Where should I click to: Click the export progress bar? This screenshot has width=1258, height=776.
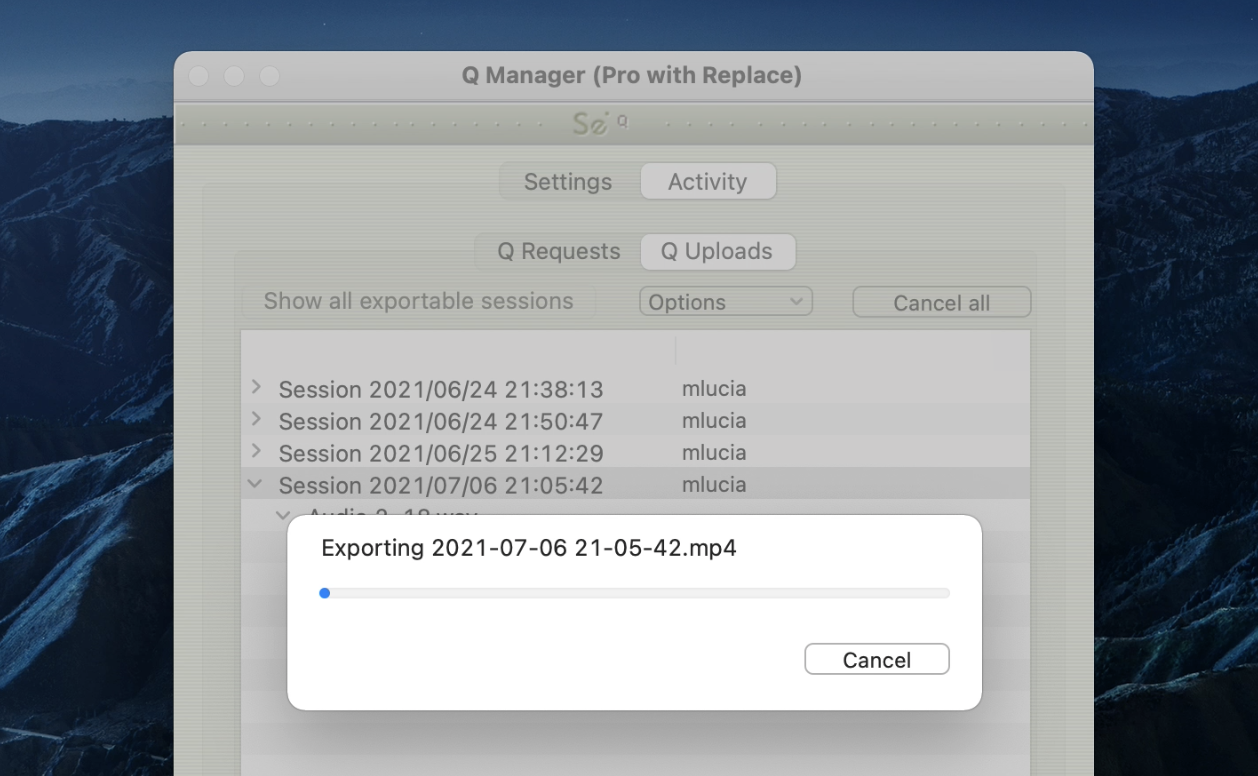(635, 593)
